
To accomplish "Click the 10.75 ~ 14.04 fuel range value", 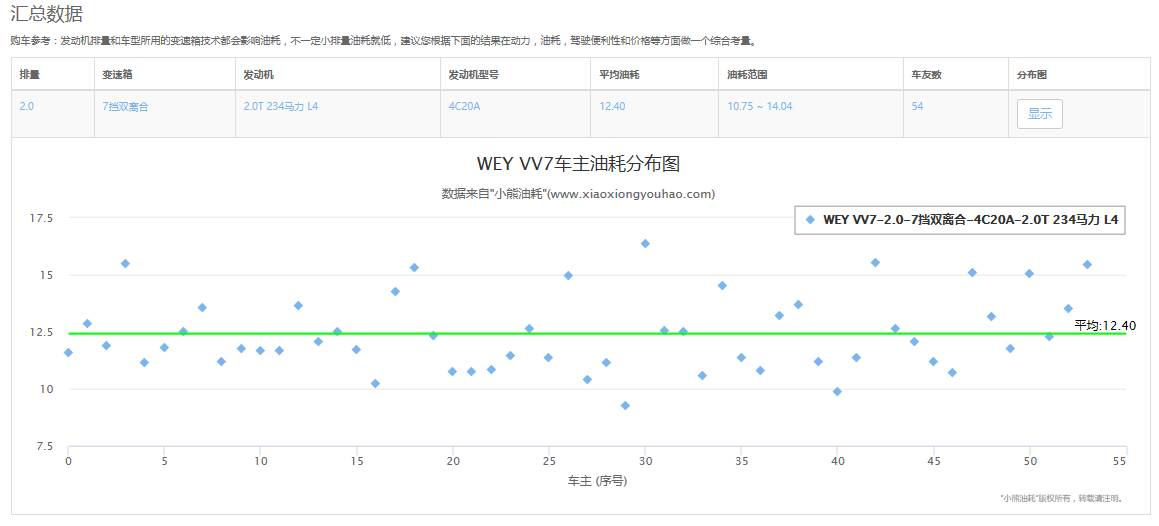I will click(760, 106).
